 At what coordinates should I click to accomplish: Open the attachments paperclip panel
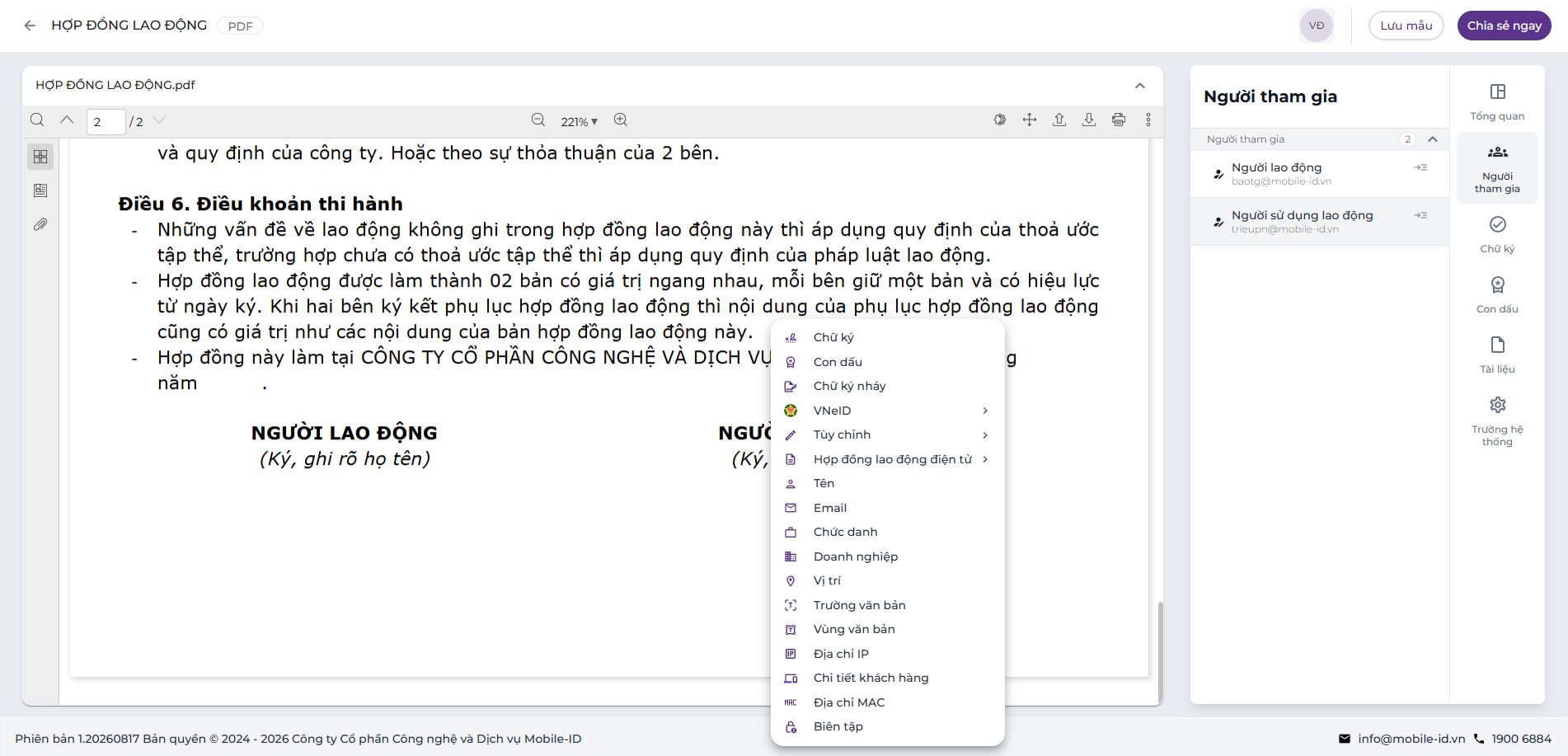[40, 224]
